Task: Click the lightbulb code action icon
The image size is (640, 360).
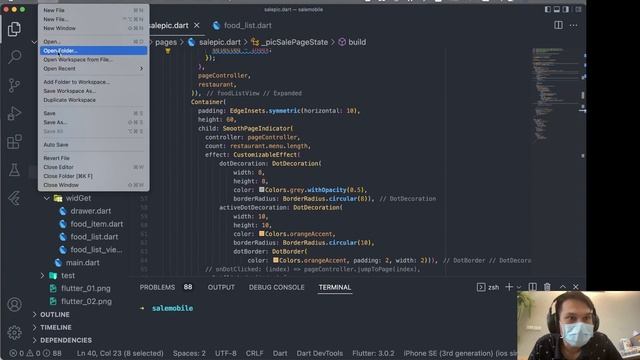Action: [168, 51]
